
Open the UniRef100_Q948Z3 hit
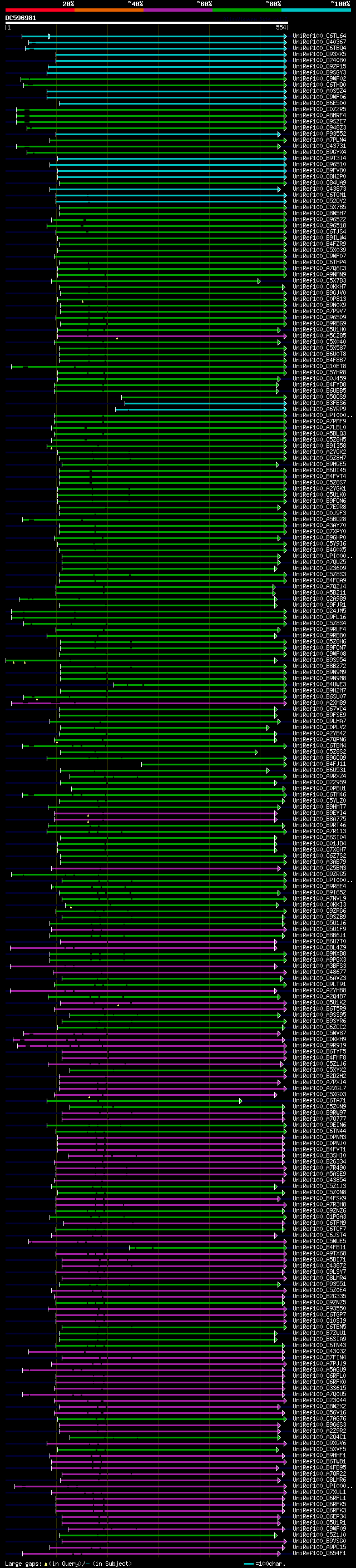click(319, 128)
